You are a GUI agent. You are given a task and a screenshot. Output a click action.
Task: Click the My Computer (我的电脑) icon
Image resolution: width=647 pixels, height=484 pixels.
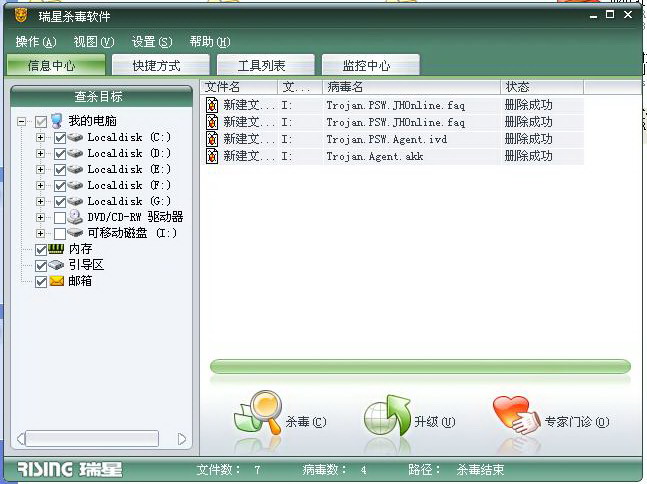pos(57,120)
